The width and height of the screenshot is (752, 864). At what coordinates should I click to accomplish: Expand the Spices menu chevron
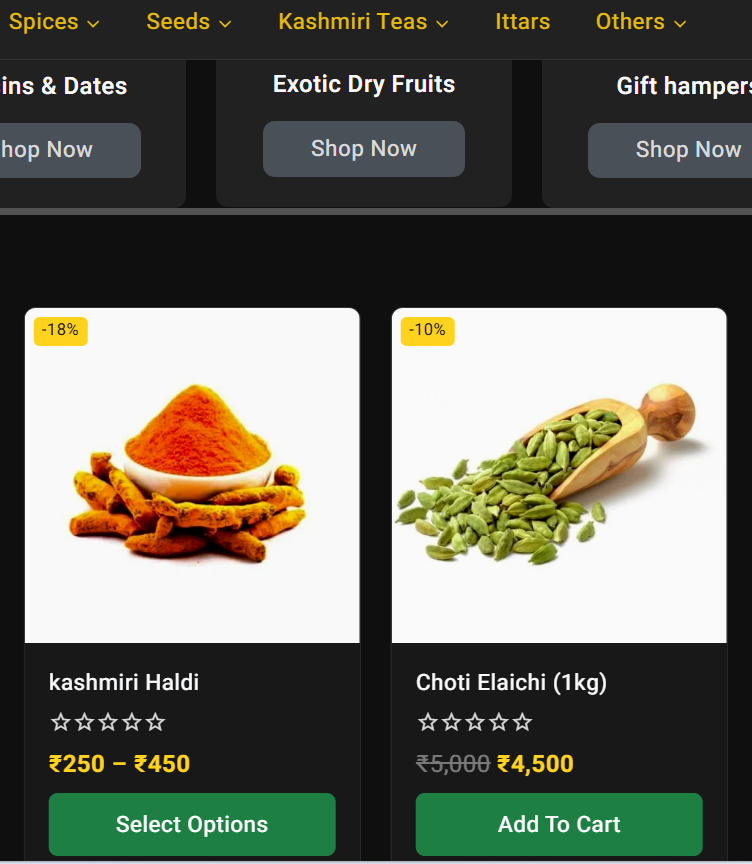point(93,24)
